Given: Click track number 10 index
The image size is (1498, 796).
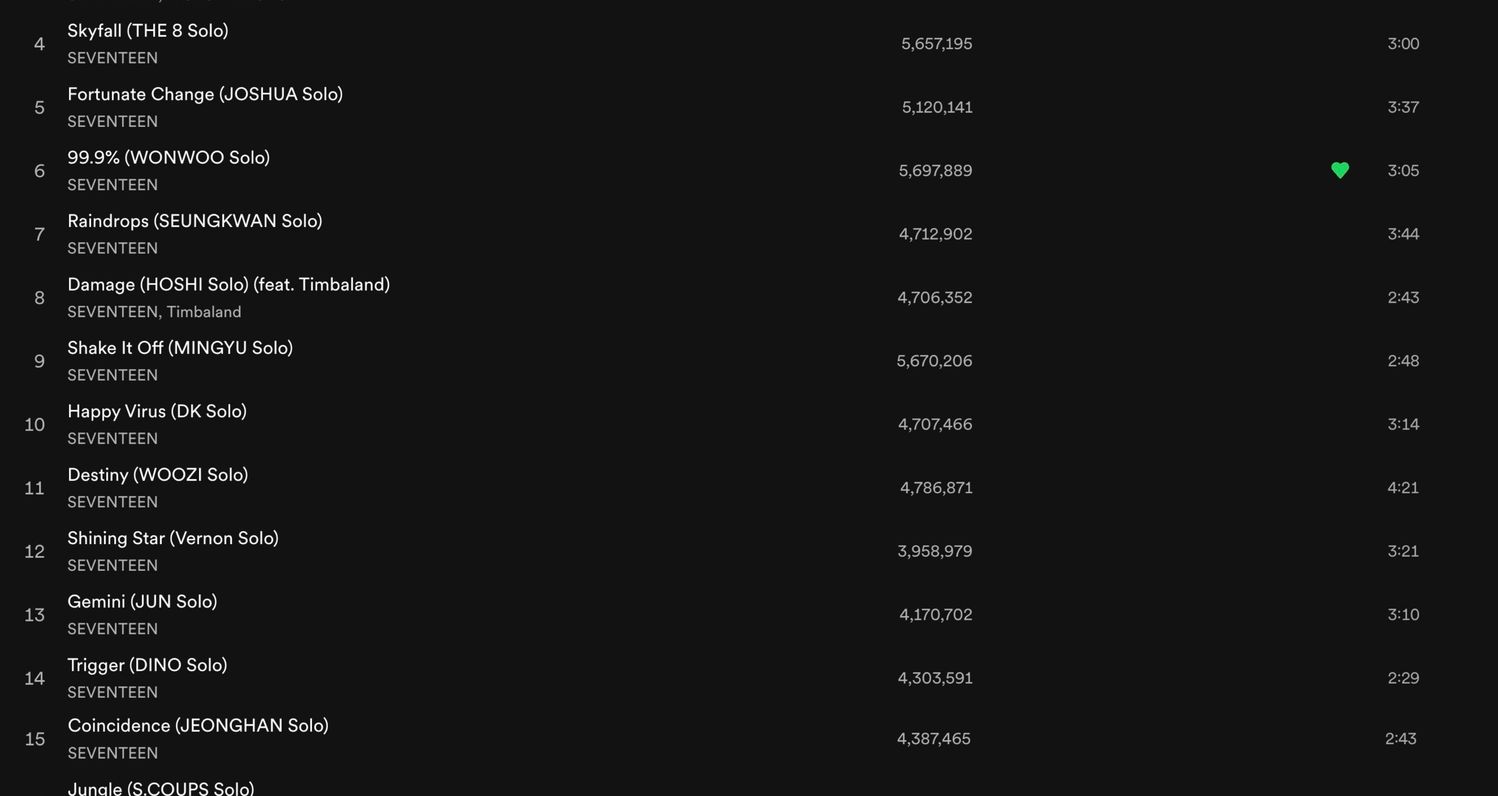Looking at the screenshot, I should click(35, 425).
